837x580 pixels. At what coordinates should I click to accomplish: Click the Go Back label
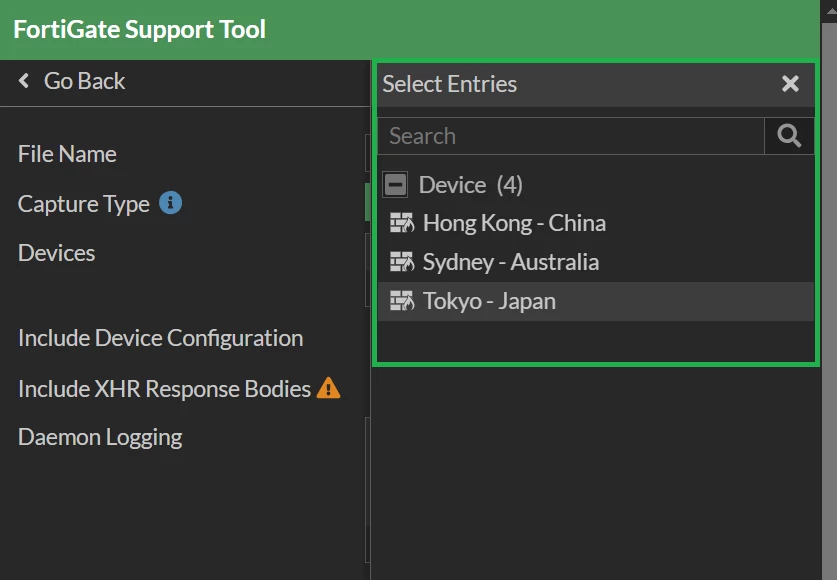(x=84, y=82)
